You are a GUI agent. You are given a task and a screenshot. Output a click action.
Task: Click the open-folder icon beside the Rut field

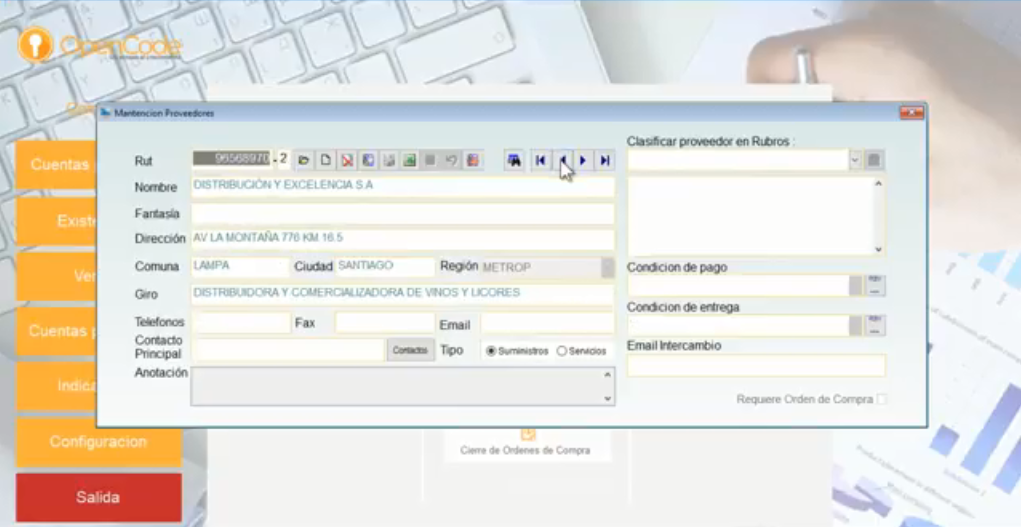click(x=303, y=160)
